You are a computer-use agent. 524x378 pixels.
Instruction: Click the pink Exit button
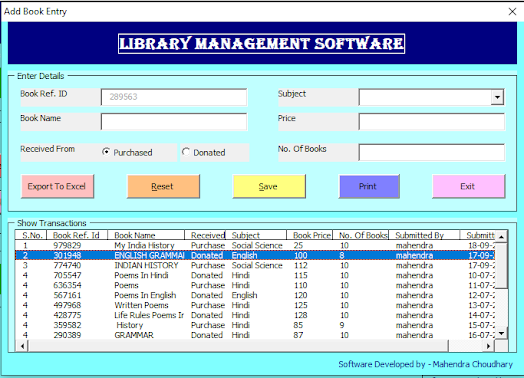point(469,186)
